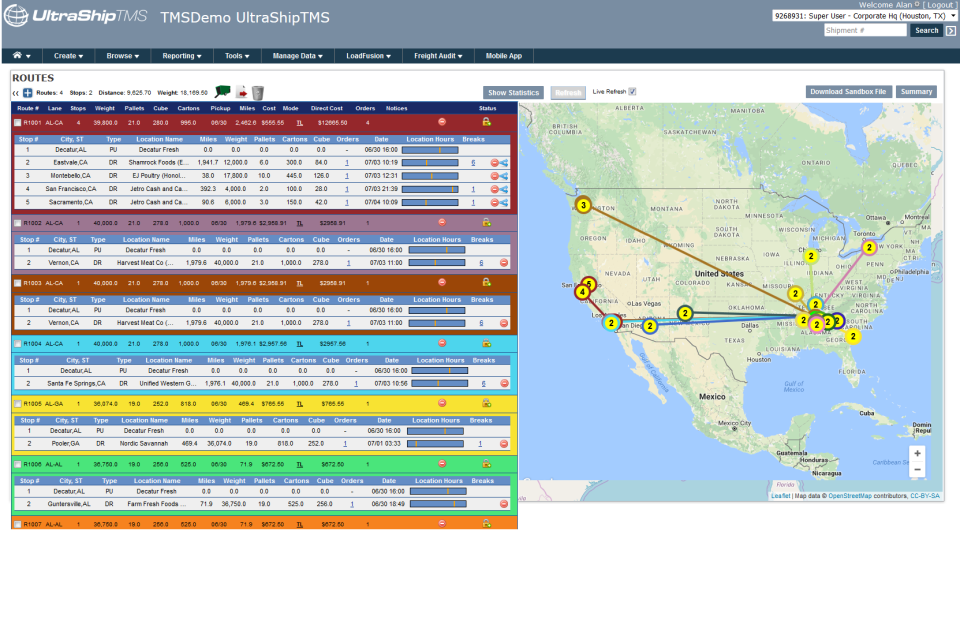Toggle the Live Refresh checkbox
960x621 pixels.
pos(632,92)
